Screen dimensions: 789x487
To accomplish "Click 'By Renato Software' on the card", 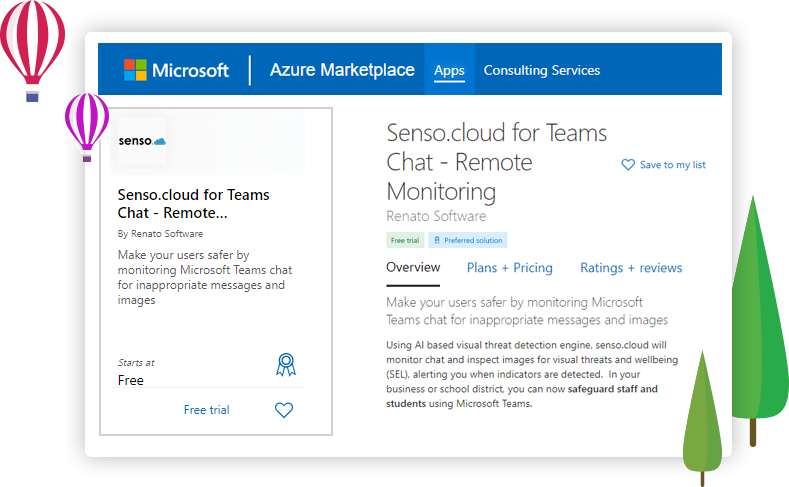I will pyautogui.click(x=160, y=234).
